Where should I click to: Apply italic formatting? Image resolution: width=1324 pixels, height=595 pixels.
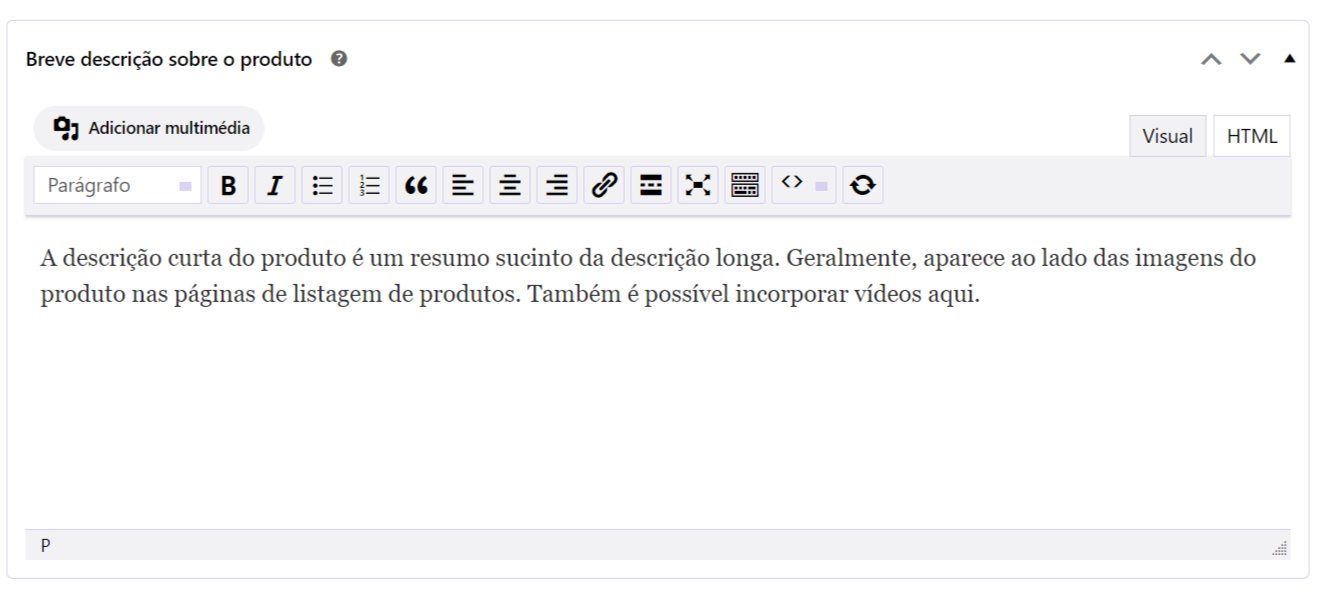(275, 185)
